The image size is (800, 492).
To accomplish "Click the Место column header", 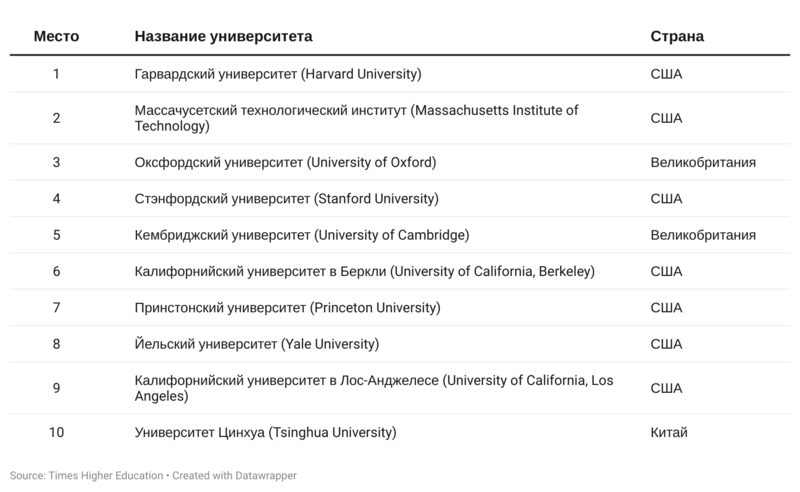I will tap(56, 36).
